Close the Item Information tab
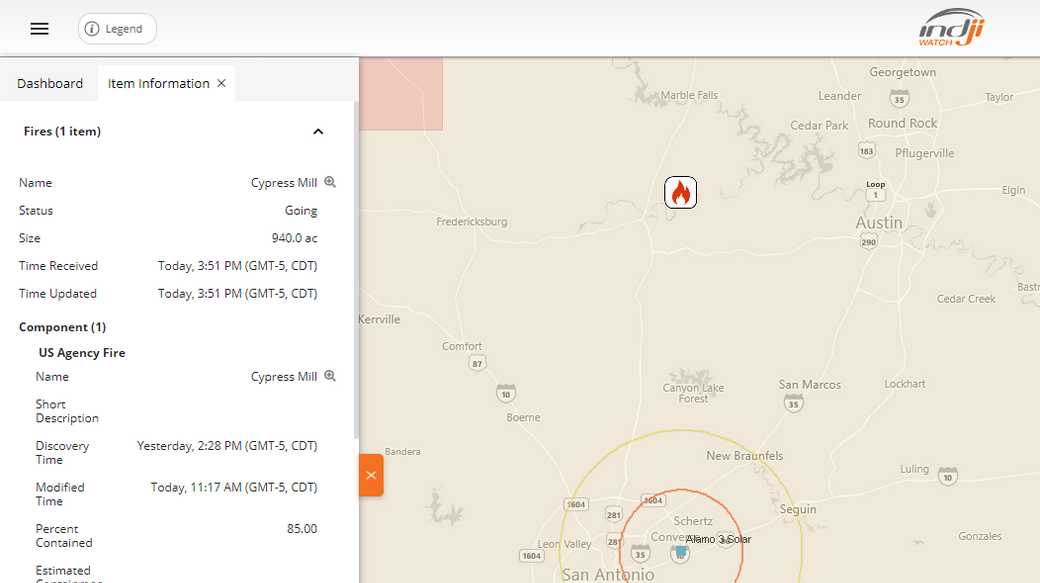Image resolution: width=1040 pixels, height=583 pixels. [222, 83]
